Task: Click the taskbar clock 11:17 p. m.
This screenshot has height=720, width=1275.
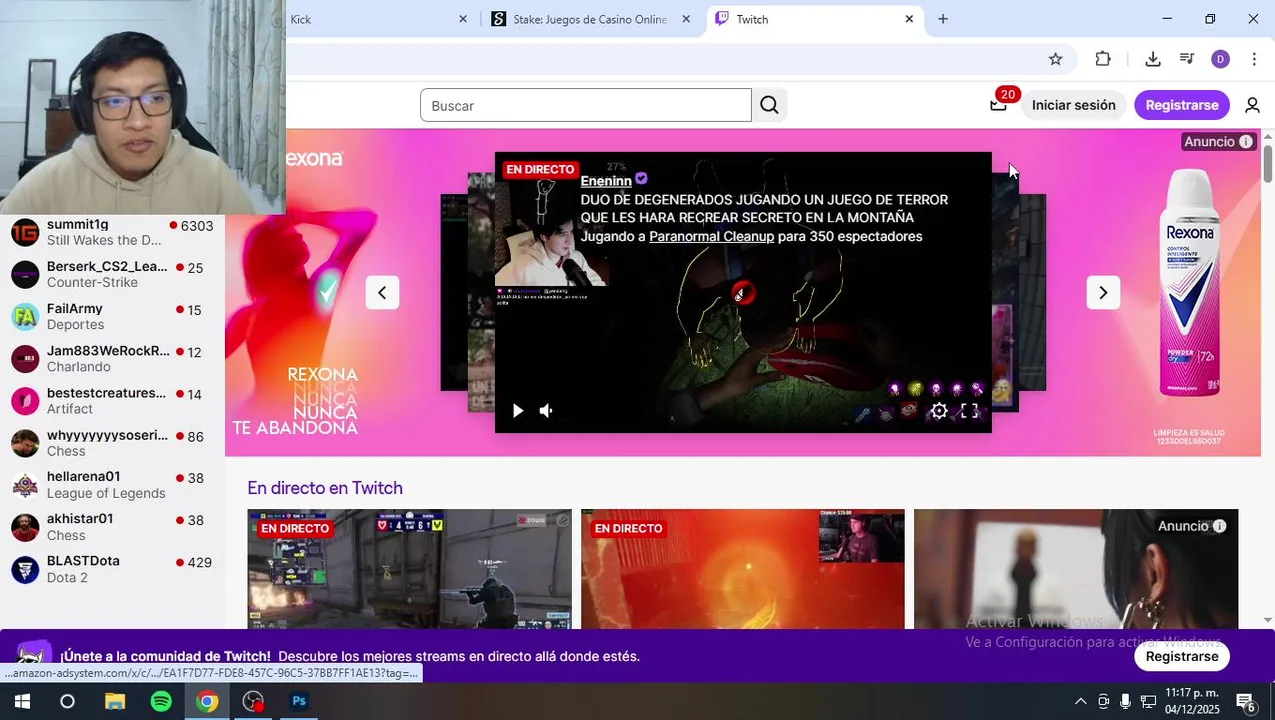Action: point(1191,692)
